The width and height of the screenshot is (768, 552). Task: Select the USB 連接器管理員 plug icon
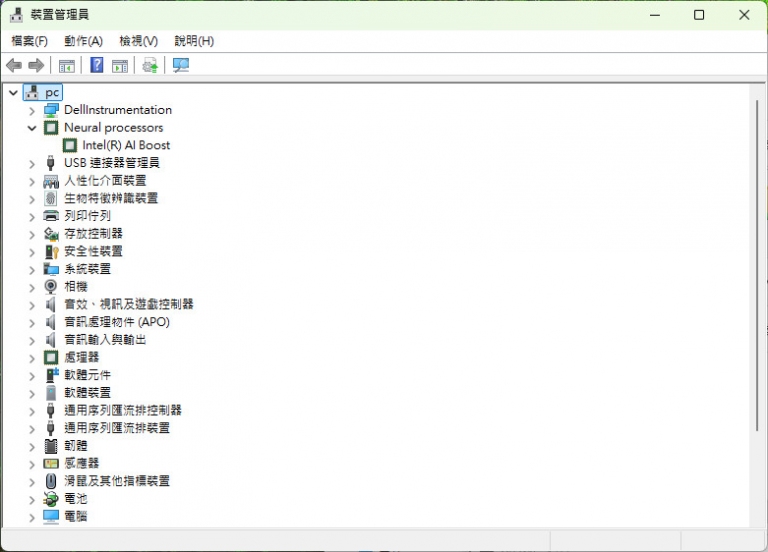pos(50,163)
